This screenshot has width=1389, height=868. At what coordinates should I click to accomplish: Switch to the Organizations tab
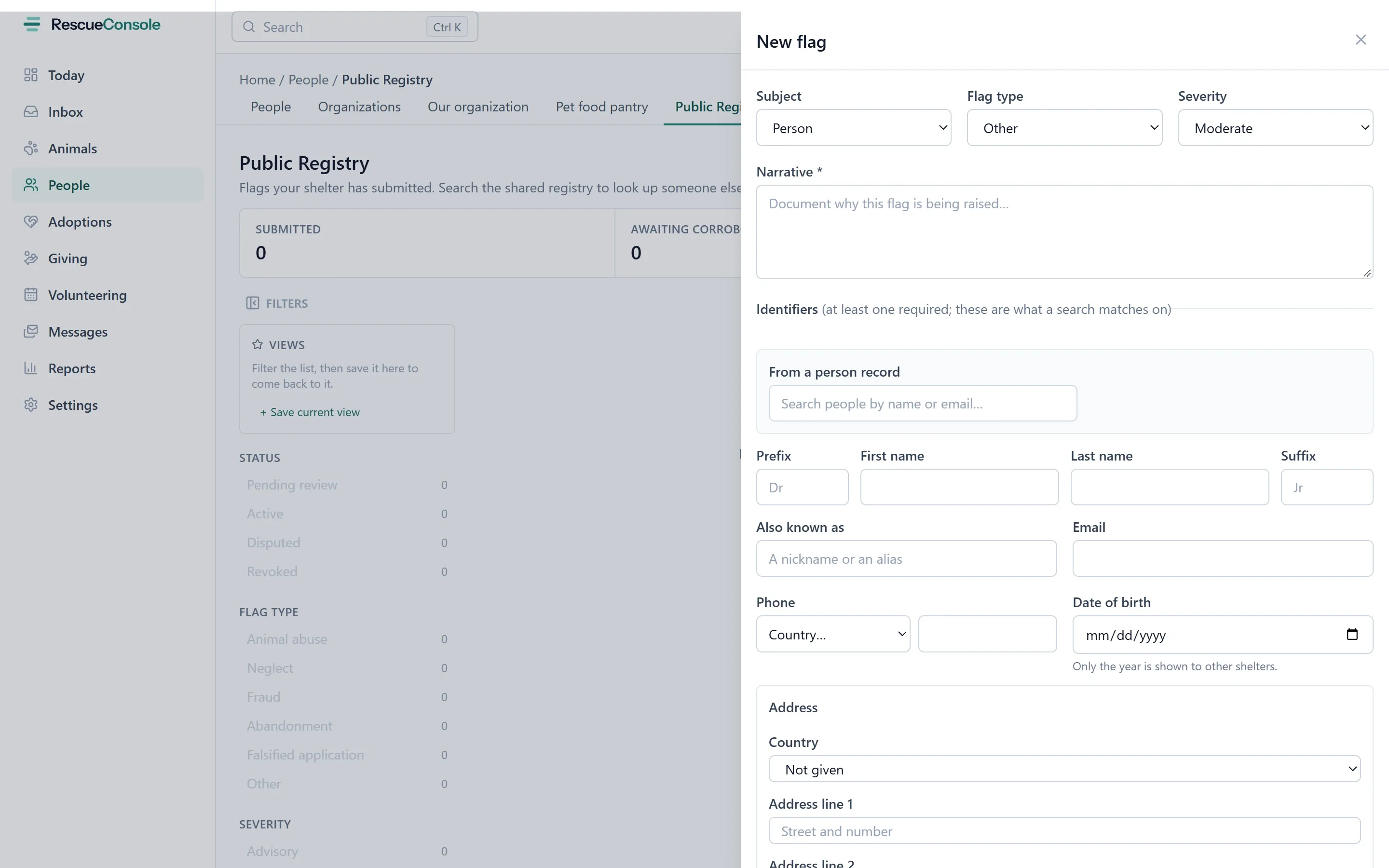click(359, 107)
